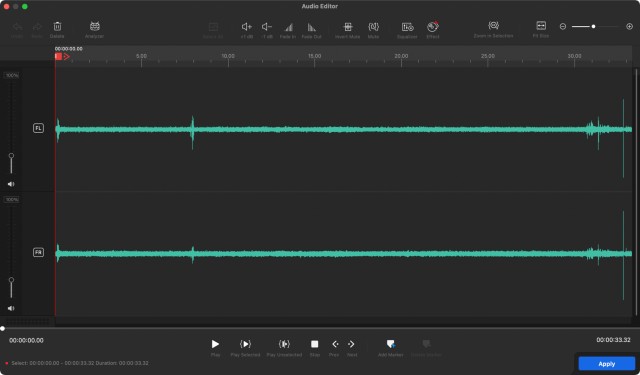Zoom out with the minus icon
The image size is (640, 375).
tap(563, 27)
